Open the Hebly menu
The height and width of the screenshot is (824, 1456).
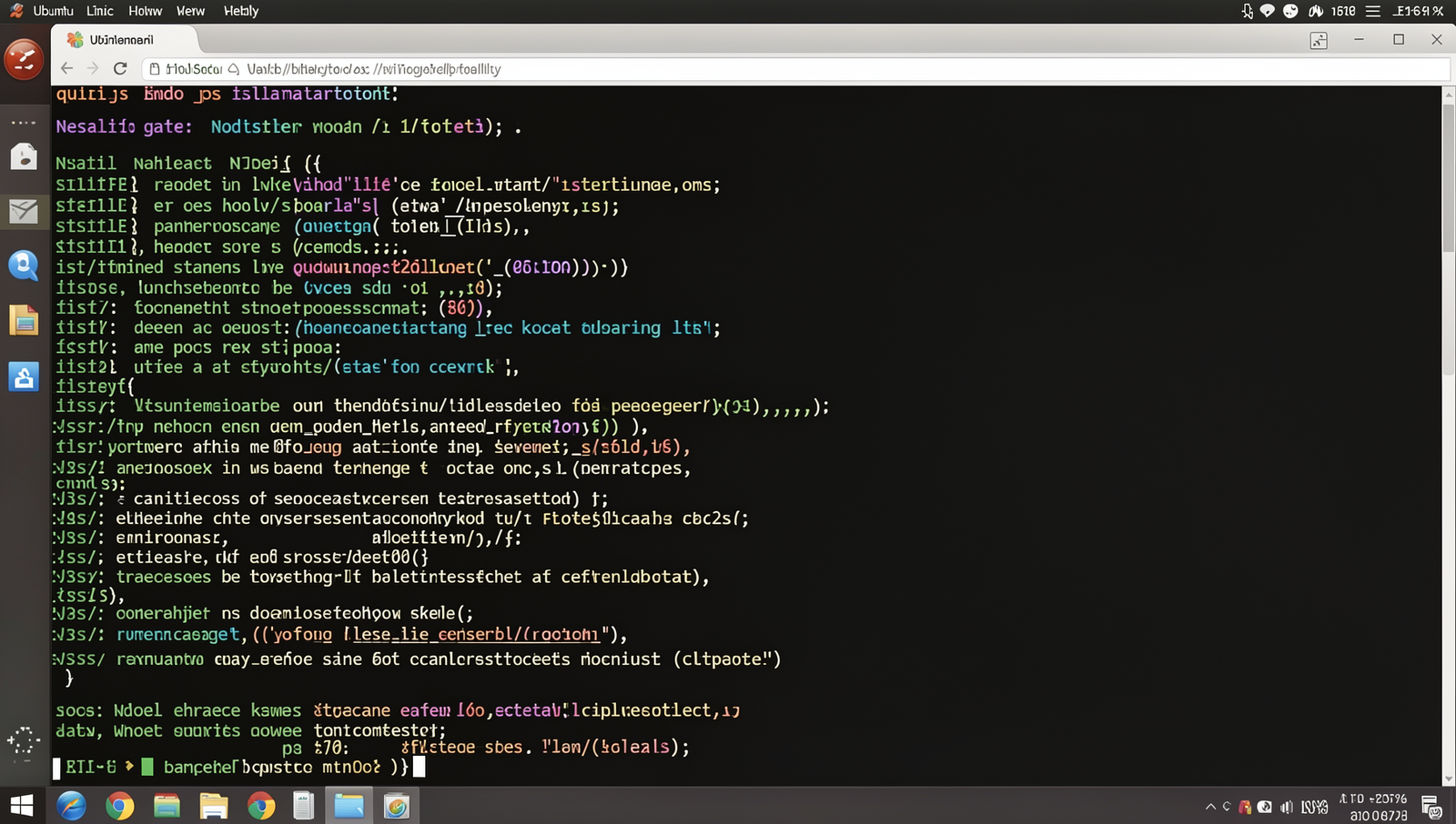click(241, 11)
